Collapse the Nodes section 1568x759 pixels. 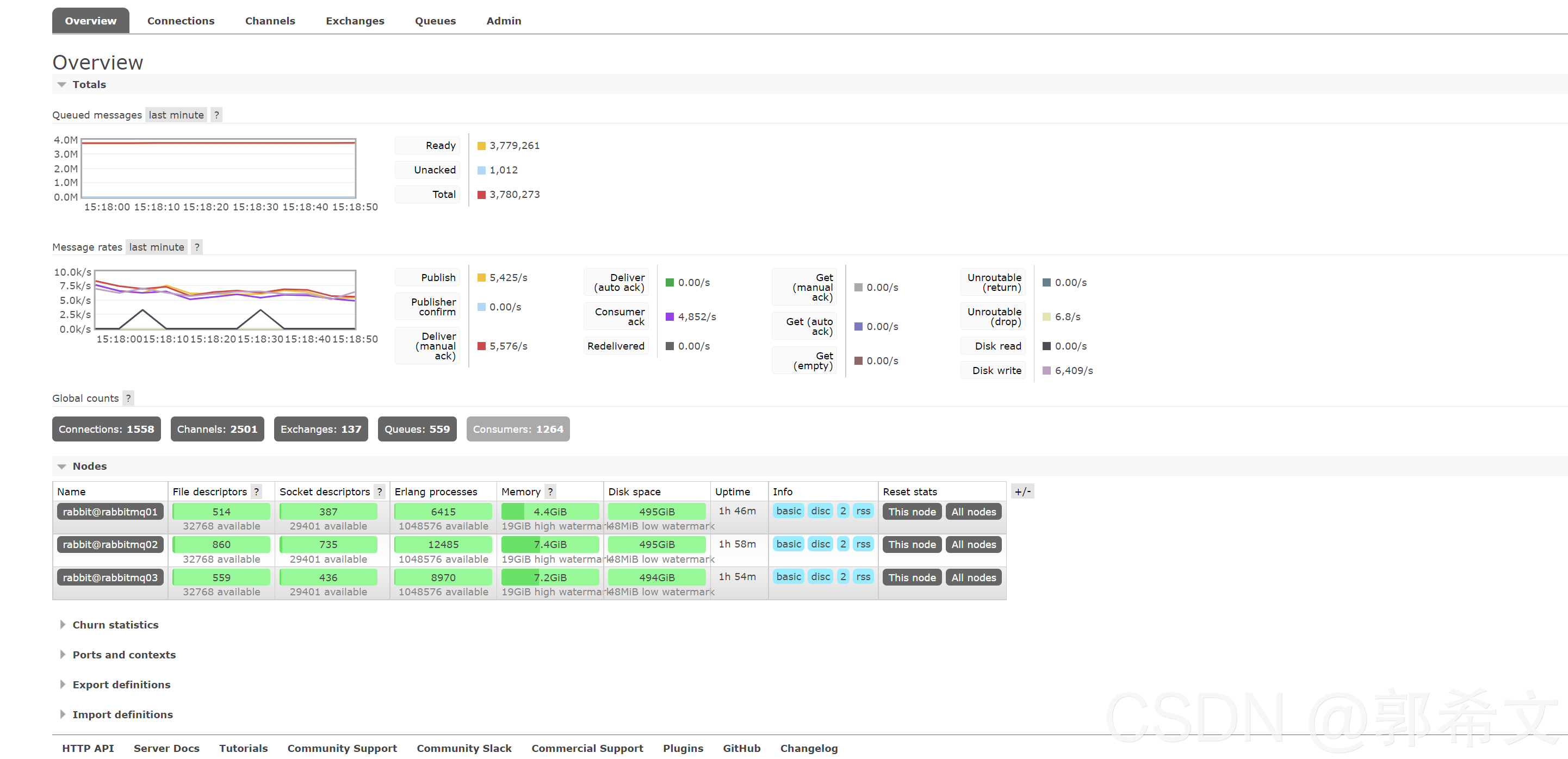[x=90, y=466]
